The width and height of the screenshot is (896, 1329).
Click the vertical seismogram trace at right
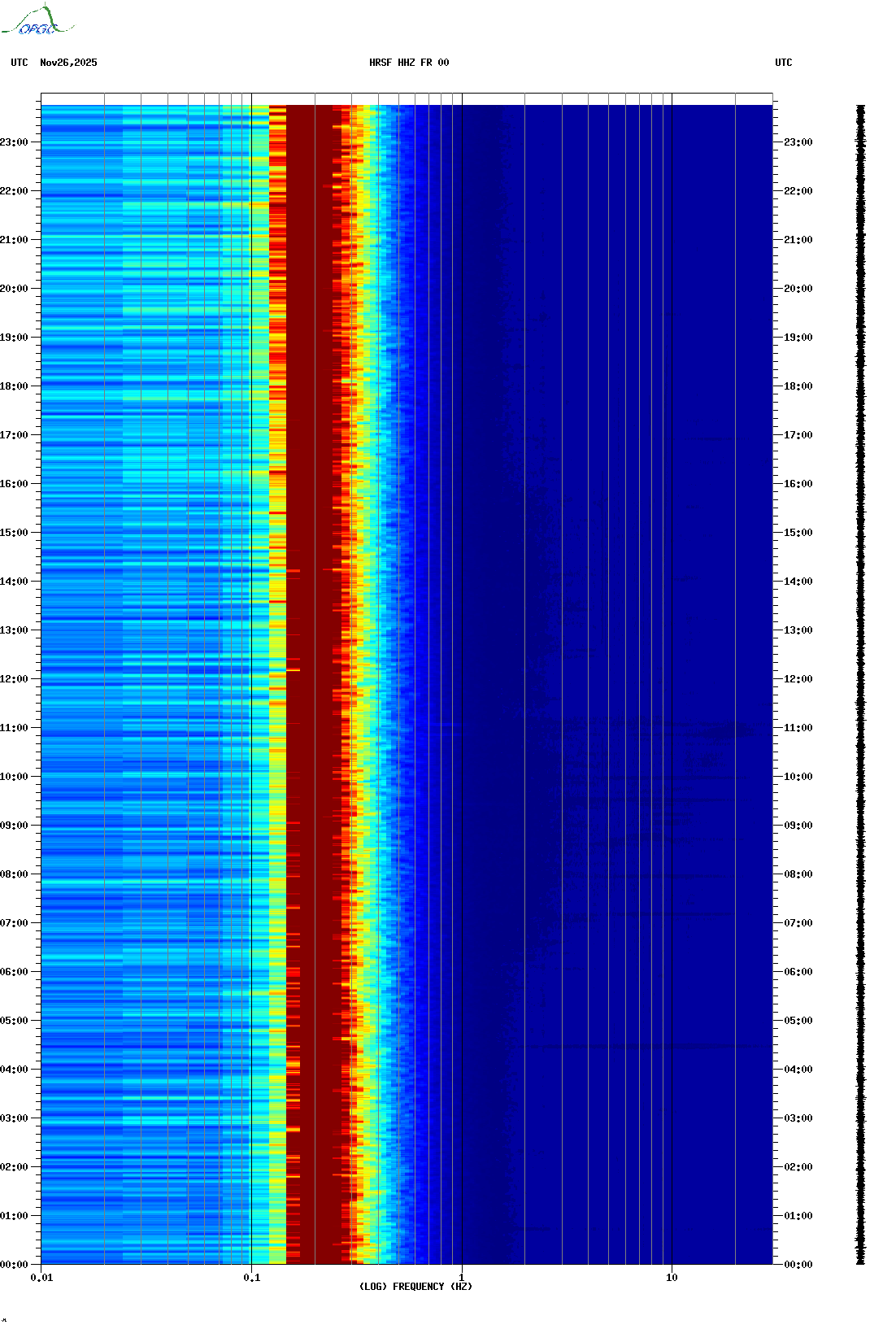click(x=860, y=683)
